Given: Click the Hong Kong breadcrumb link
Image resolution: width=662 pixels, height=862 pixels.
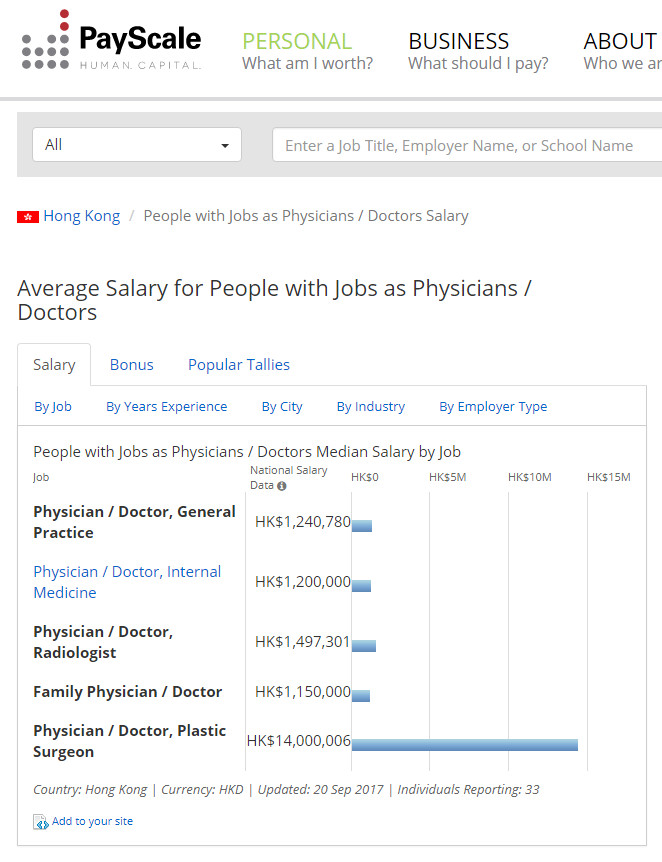Looking at the screenshot, I should pyautogui.click(x=81, y=216).
